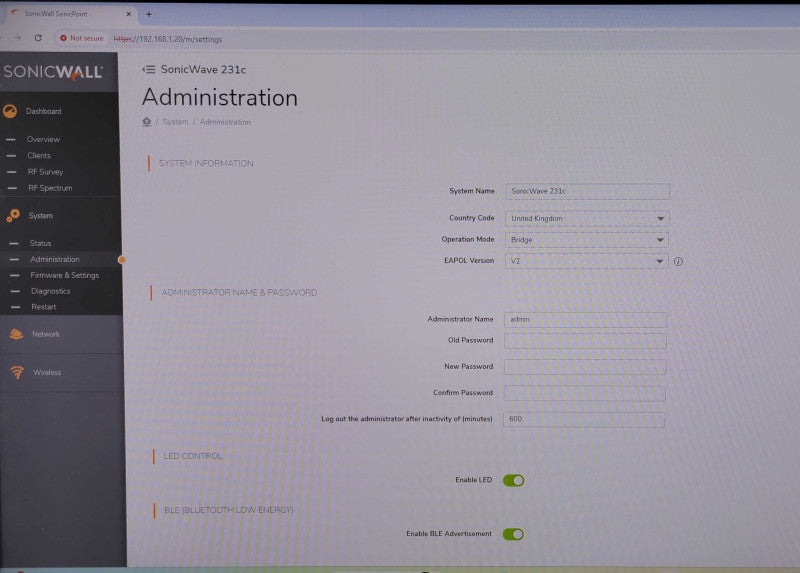The height and width of the screenshot is (573, 800).
Task: Click the SonicWave 231c header title
Action: coord(203,69)
